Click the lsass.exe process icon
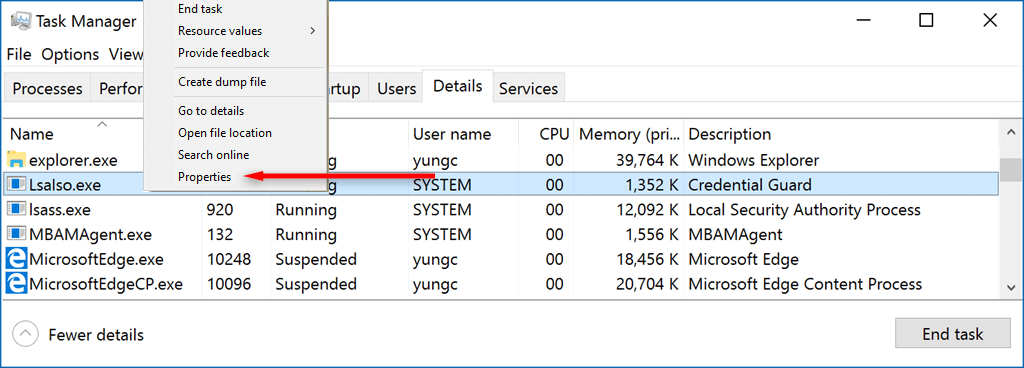 (x=16, y=209)
